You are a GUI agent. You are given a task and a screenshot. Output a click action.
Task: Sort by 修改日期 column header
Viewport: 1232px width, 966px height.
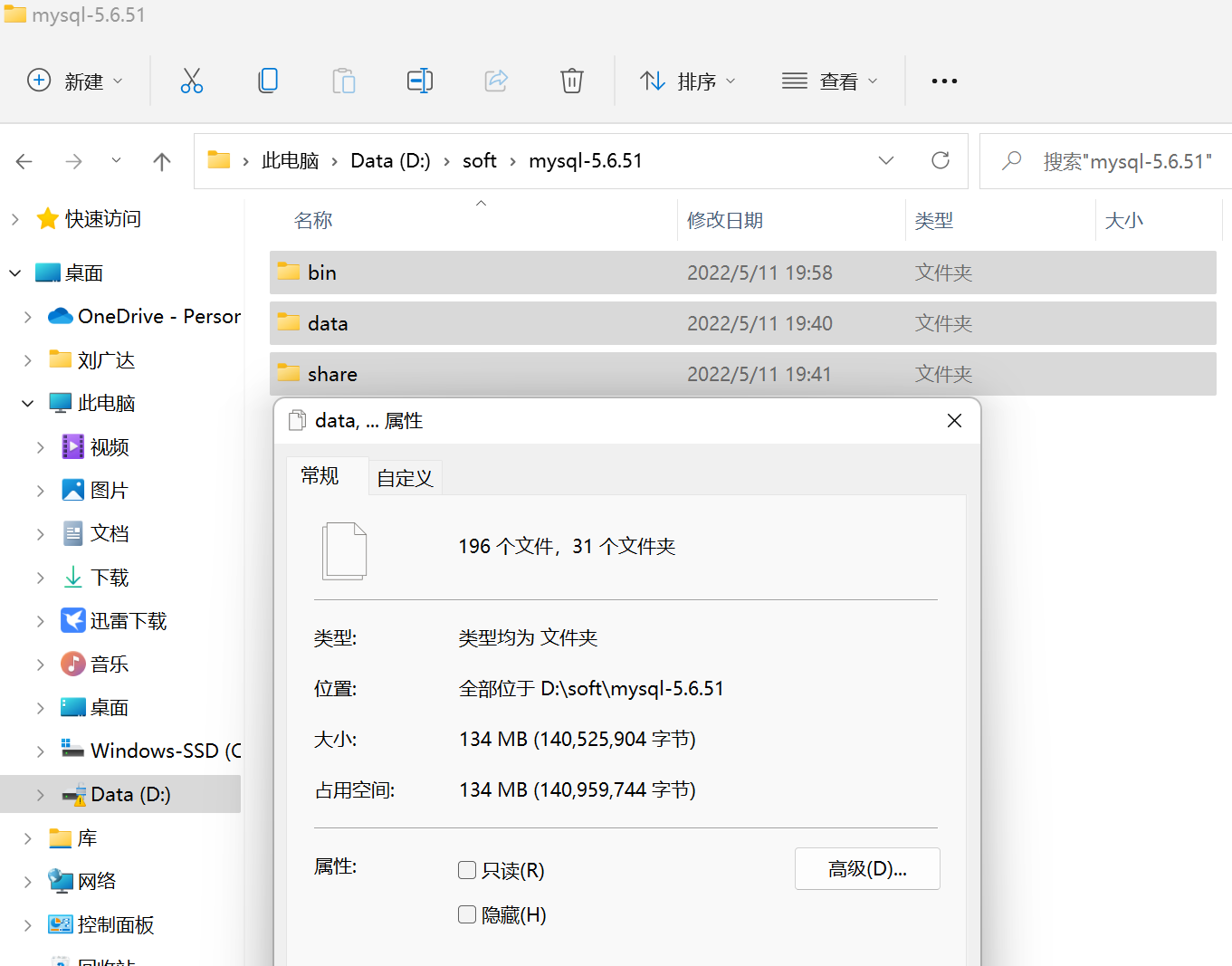pos(725,220)
